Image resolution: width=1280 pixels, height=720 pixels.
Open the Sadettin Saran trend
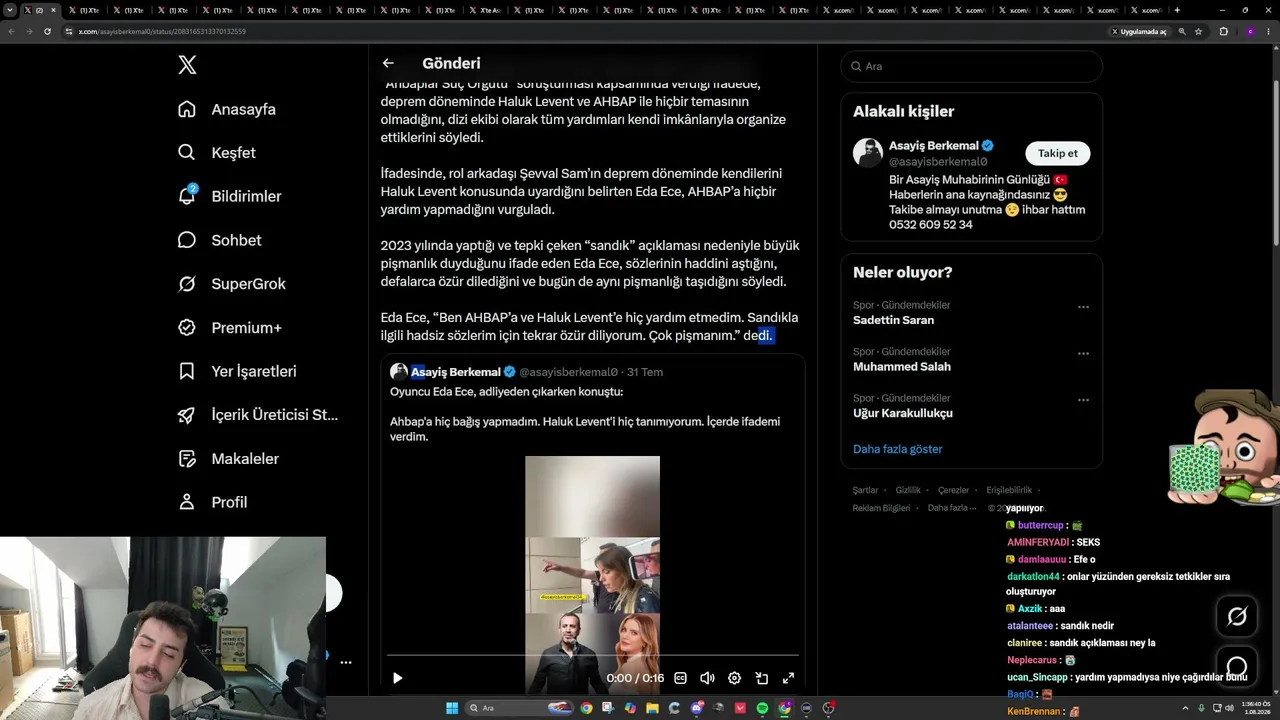coord(893,320)
